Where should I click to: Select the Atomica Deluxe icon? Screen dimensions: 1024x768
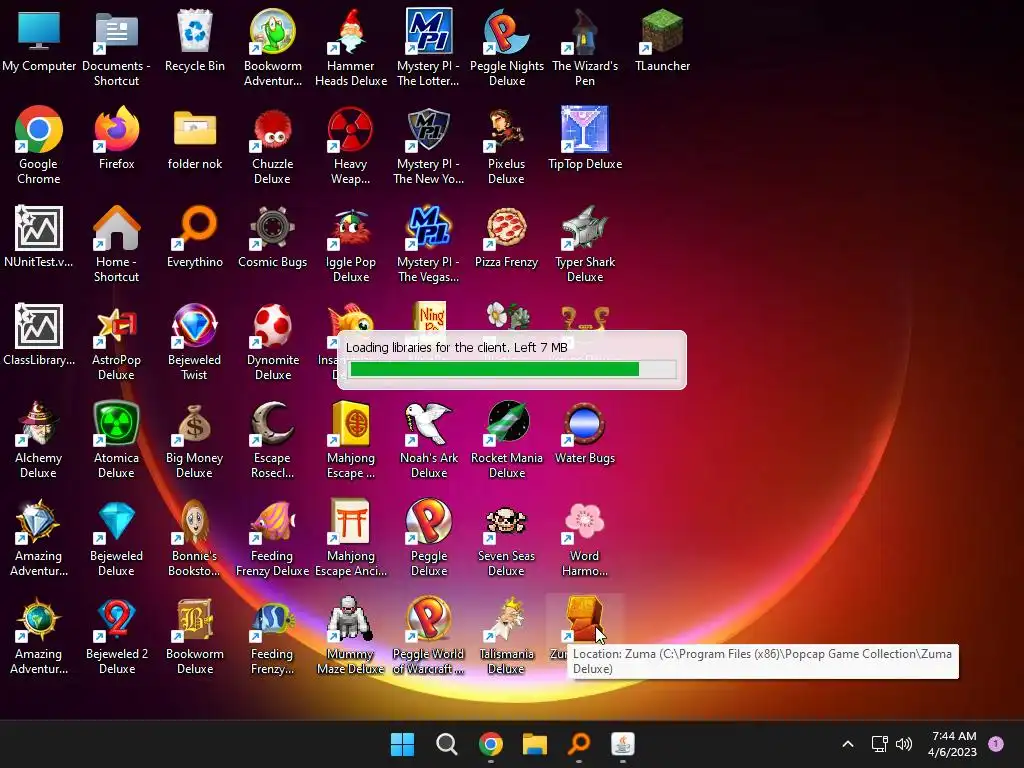[x=116, y=423]
